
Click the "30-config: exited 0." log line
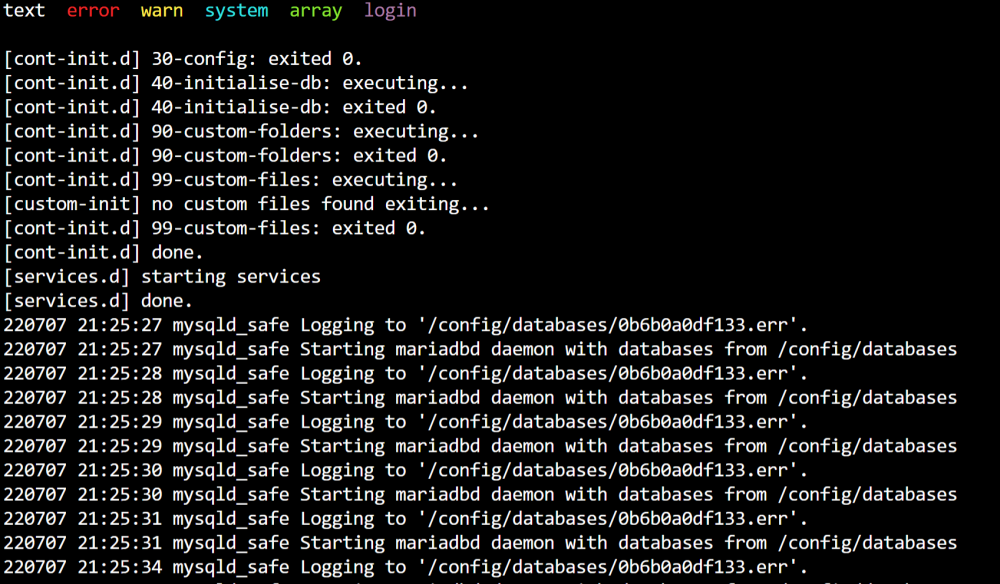click(183, 59)
